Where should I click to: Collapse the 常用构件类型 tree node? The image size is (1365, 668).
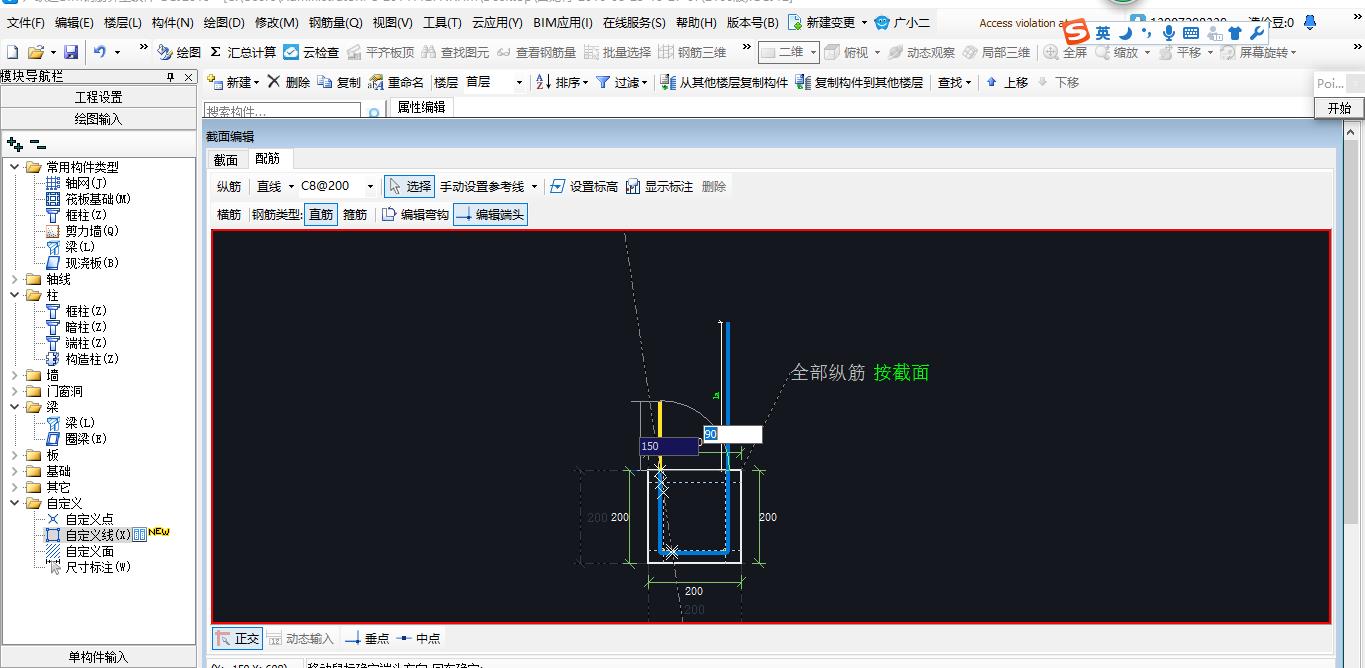click(14, 167)
